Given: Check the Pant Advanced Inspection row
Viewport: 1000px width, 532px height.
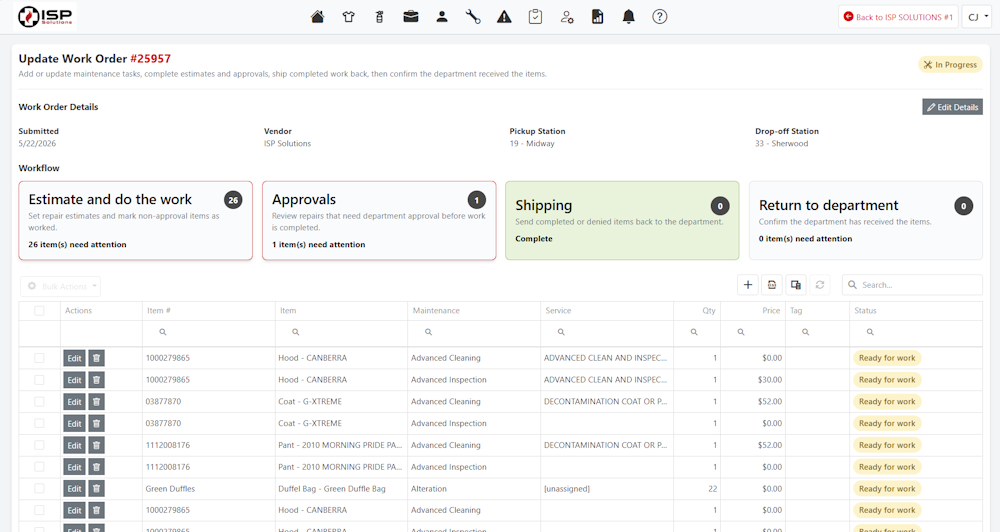Looking at the screenshot, I should click(x=40, y=467).
